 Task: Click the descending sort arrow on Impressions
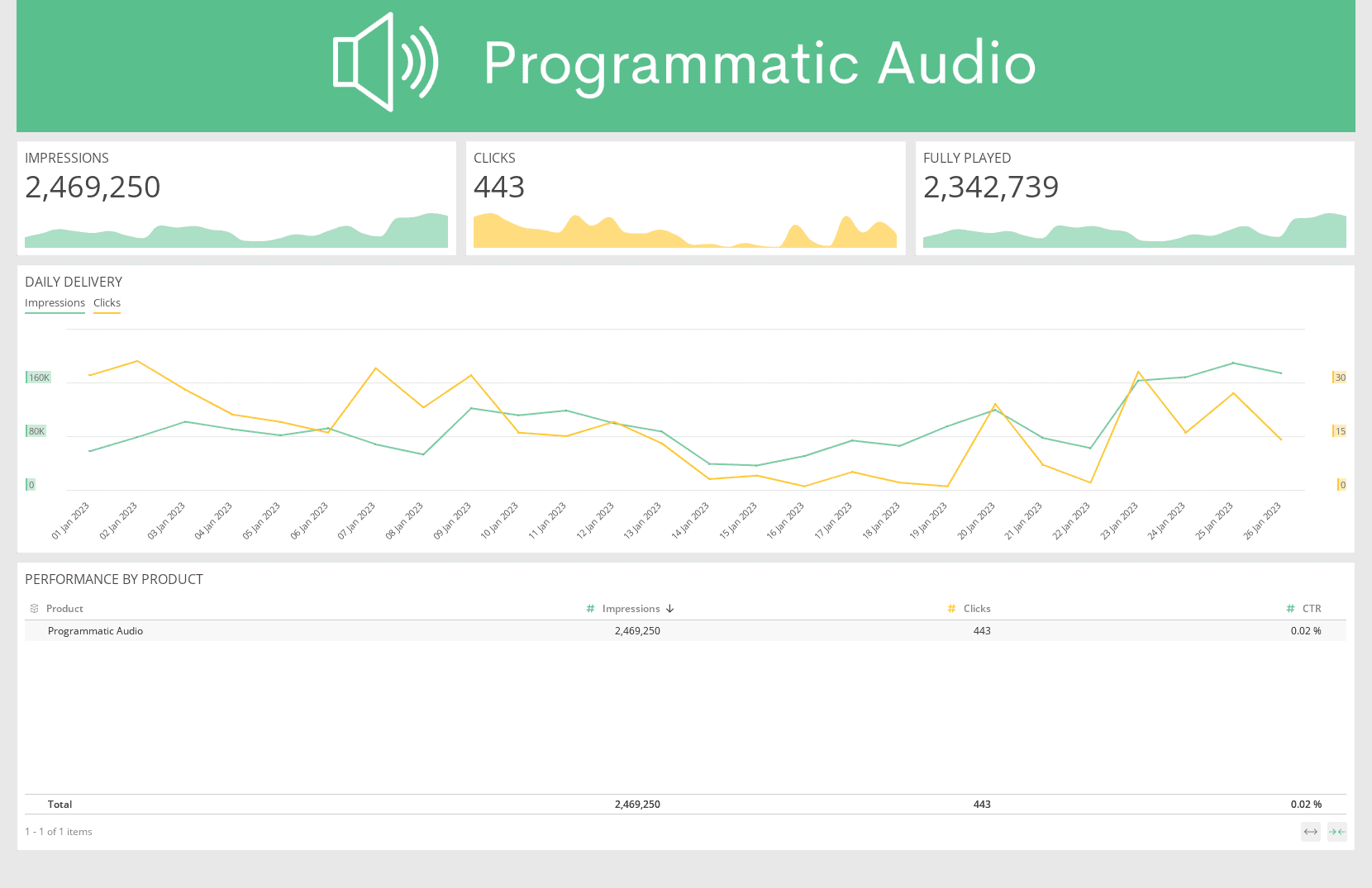point(670,608)
